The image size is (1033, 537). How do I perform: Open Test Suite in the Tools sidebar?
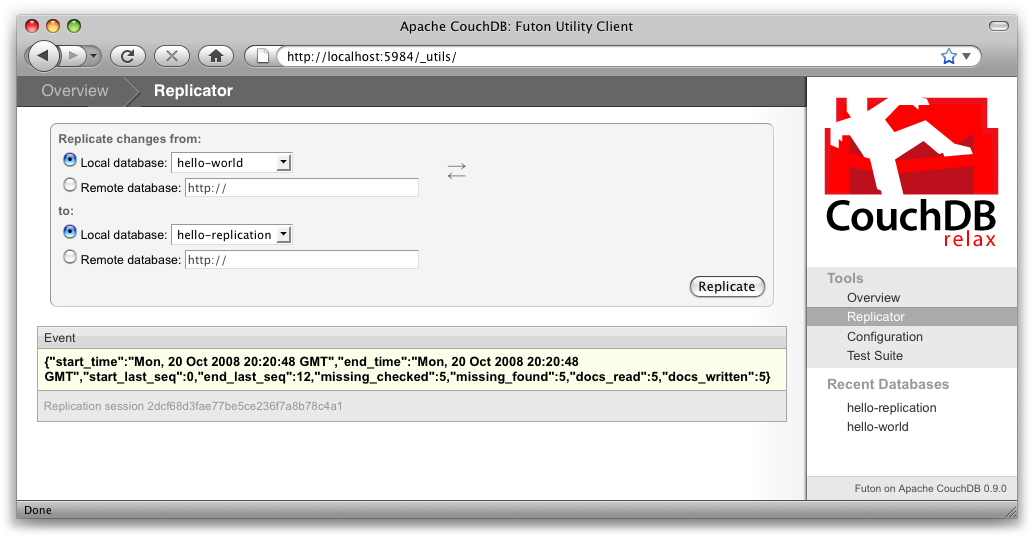tap(874, 356)
